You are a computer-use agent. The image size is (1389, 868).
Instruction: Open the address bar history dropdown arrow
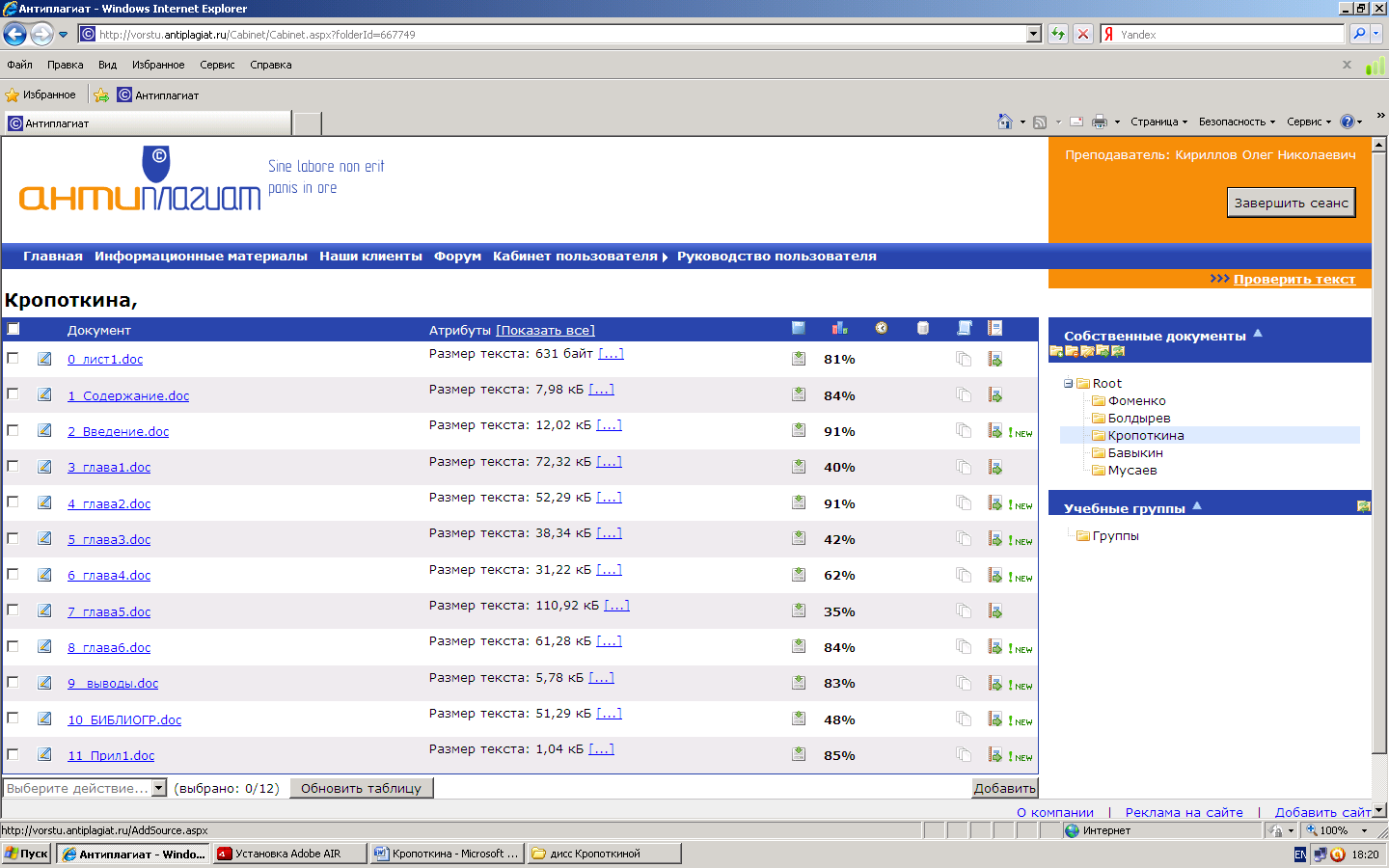1034,34
